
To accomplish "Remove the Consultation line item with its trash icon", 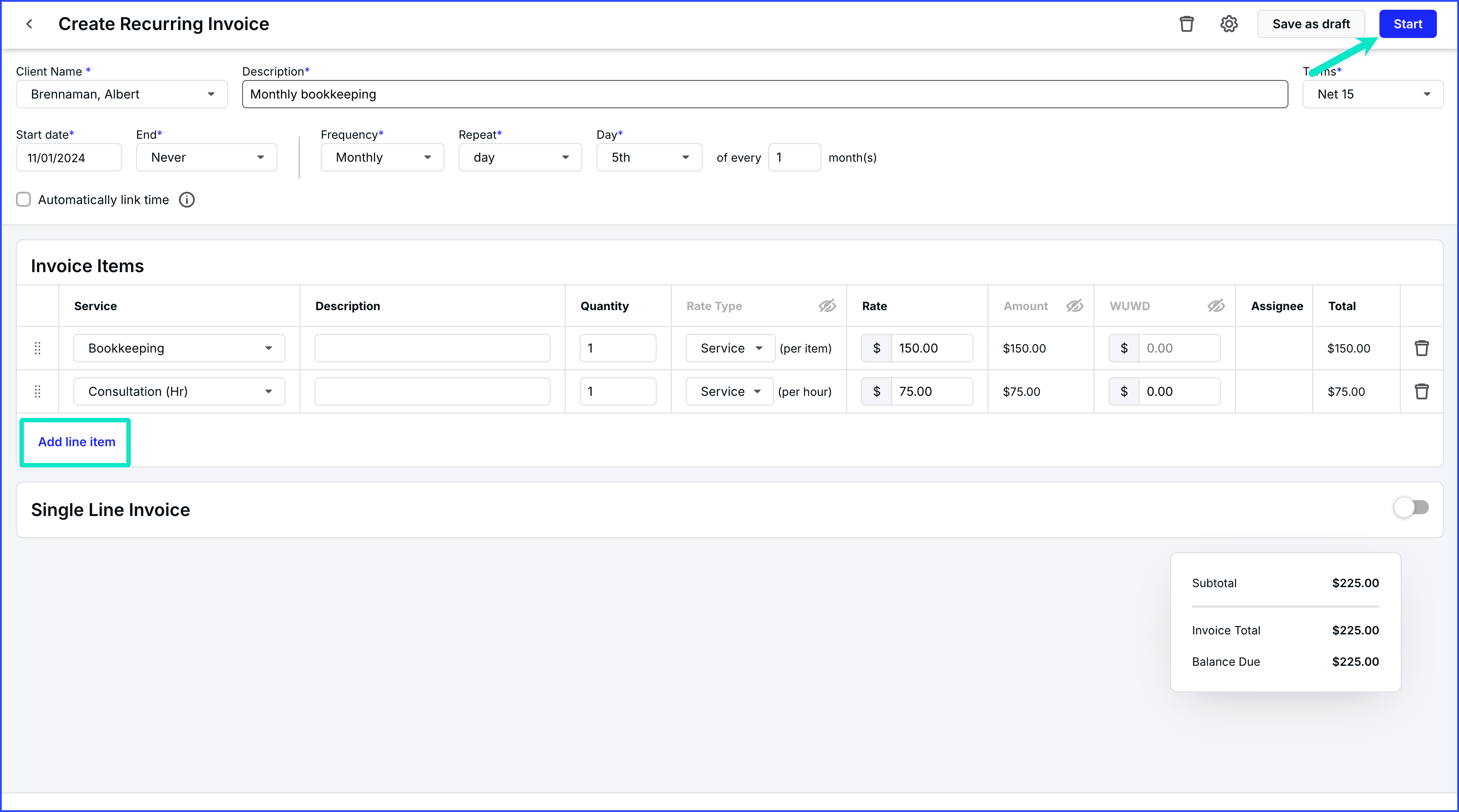I will pos(1422,391).
